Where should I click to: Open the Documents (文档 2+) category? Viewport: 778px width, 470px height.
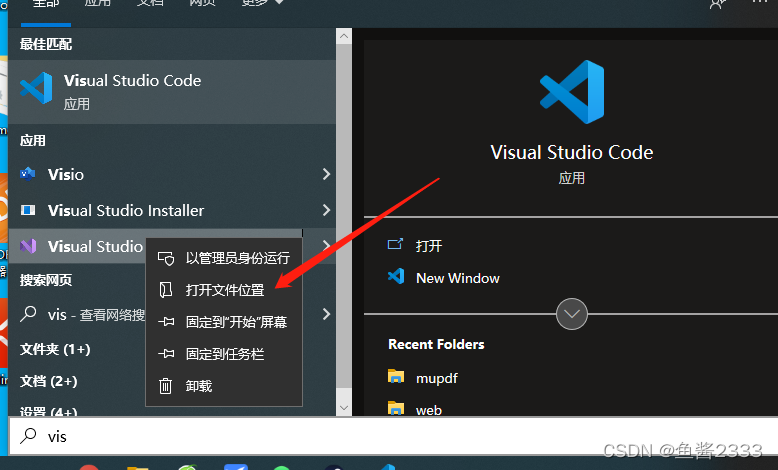[49, 381]
